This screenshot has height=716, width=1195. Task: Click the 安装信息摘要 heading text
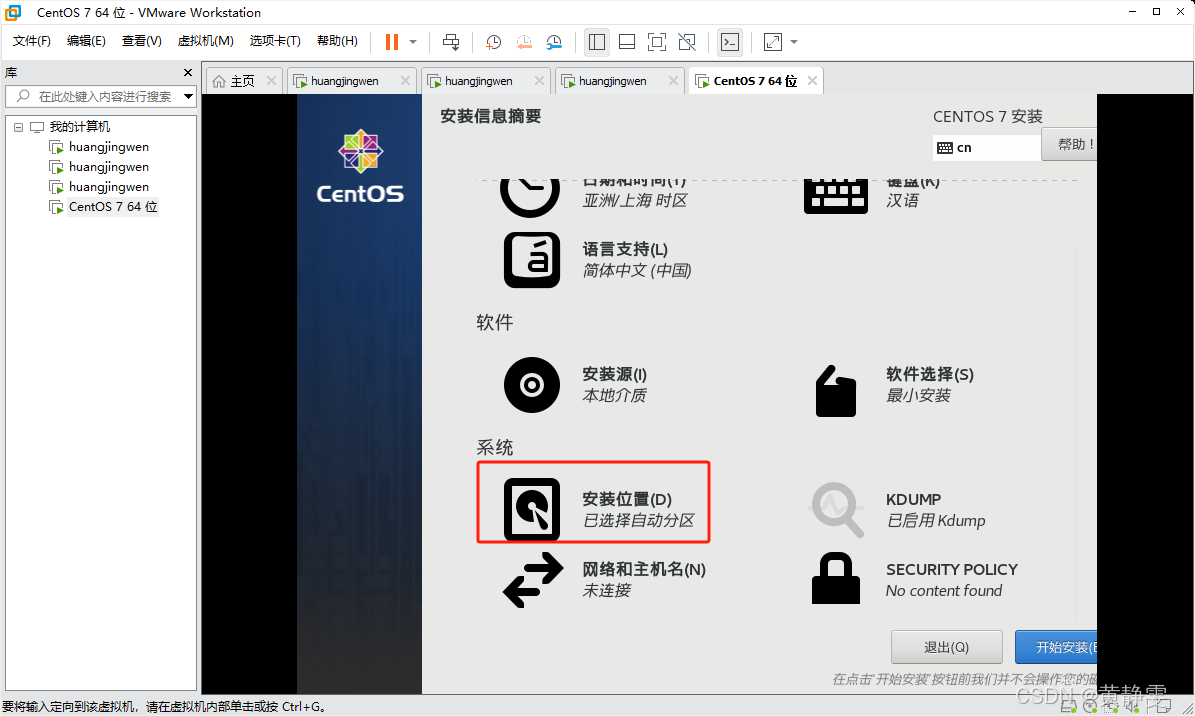point(490,116)
